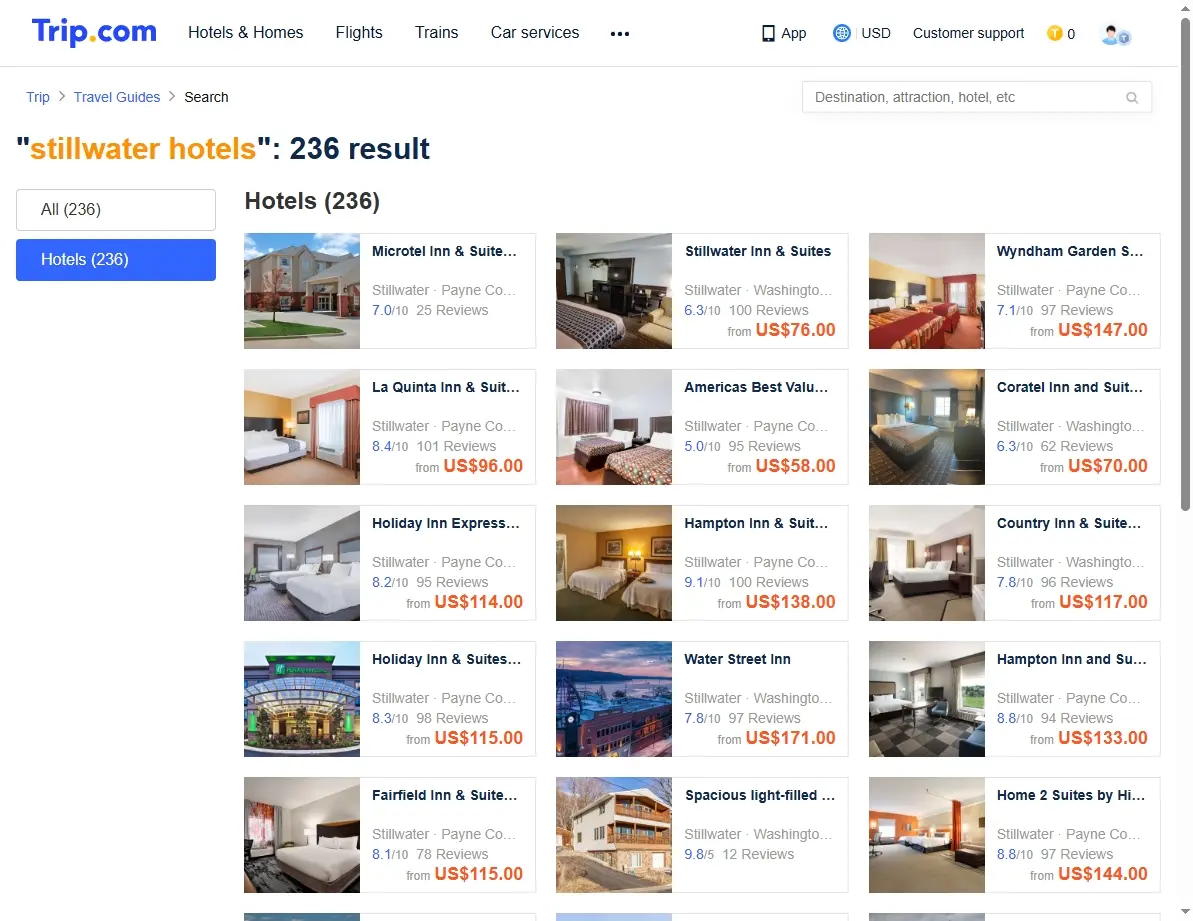Image resolution: width=1193 pixels, height=921 pixels.
Task: Click US$58.00 price on Americas Best Value
Action: 795,466
